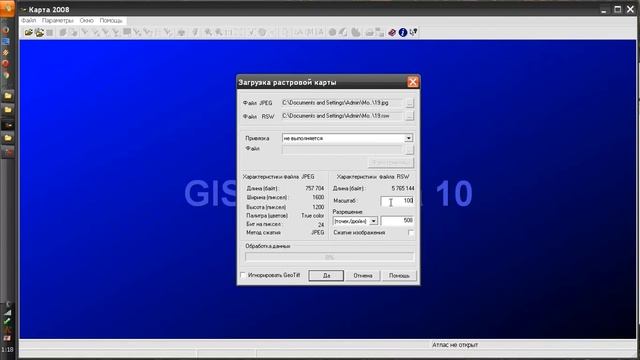Image resolution: width=640 pixels, height=360 pixels.
Task: Click the red book icon in toolbar
Action: coord(392,32)
